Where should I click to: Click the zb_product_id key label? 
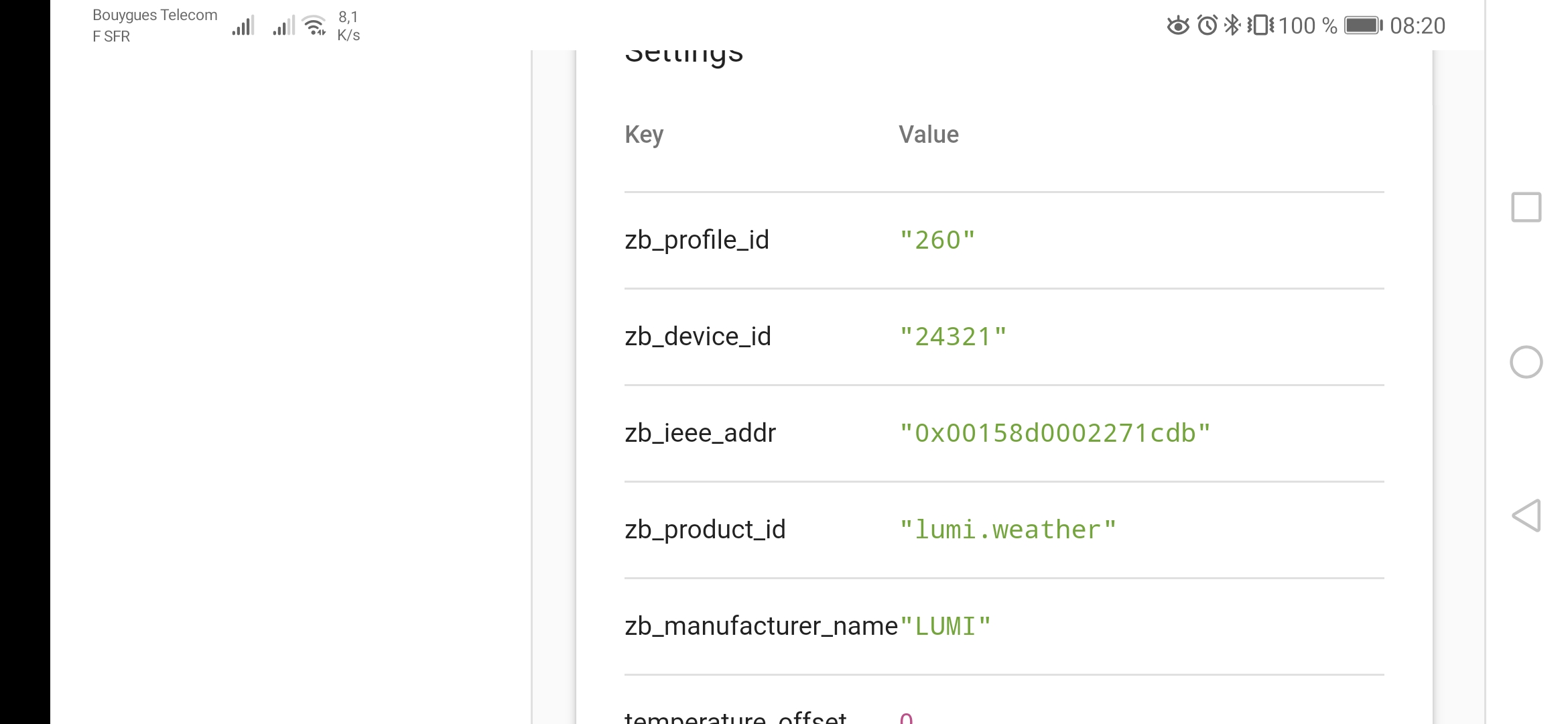705,530
